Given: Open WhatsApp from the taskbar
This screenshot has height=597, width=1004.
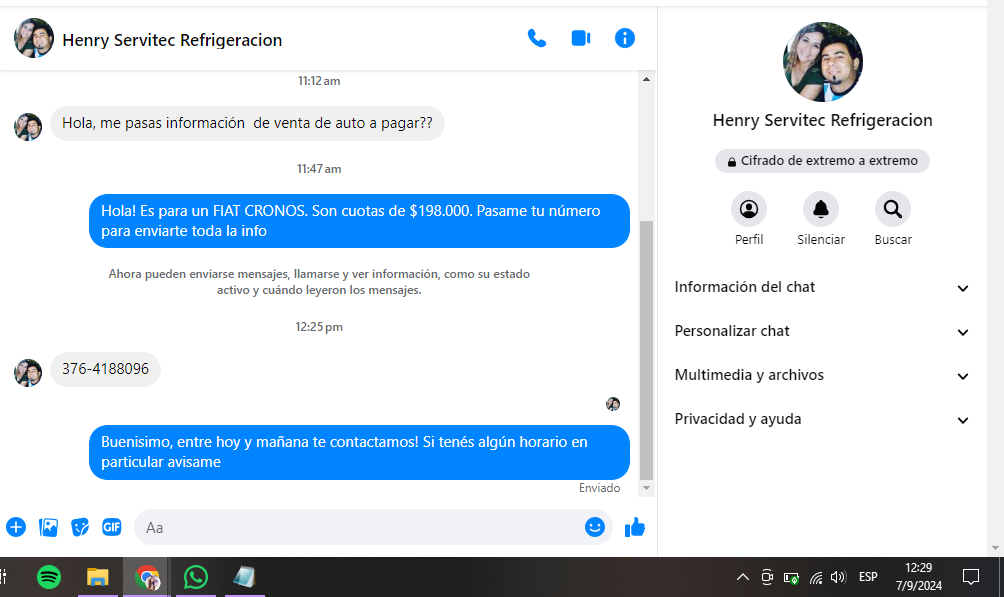Looking at the screenshot, I should click(196, 577).
